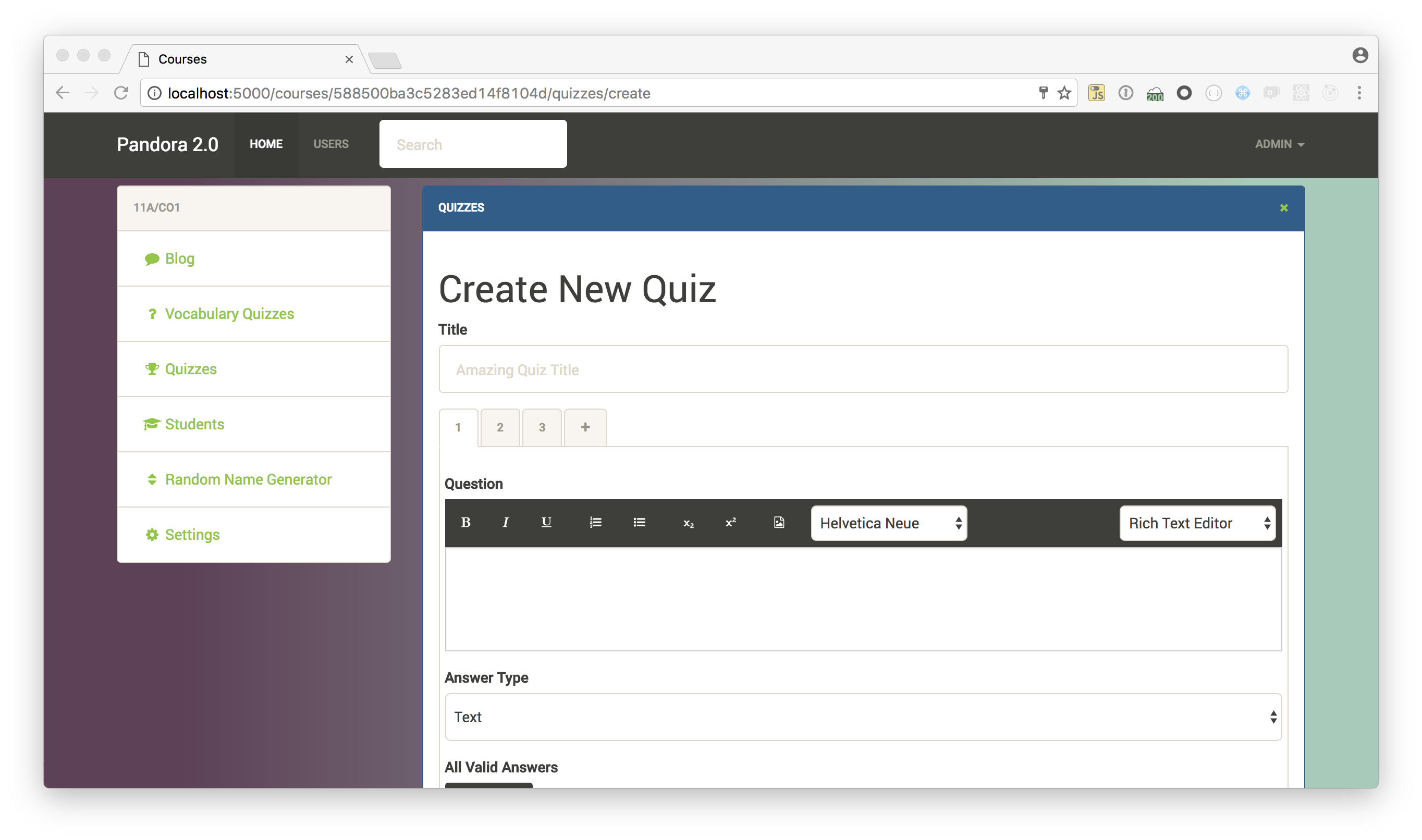Screen dimensions: 1422x840
Task: Open the Rich Text Editor mode dropdown
Action: [1197, 523]
